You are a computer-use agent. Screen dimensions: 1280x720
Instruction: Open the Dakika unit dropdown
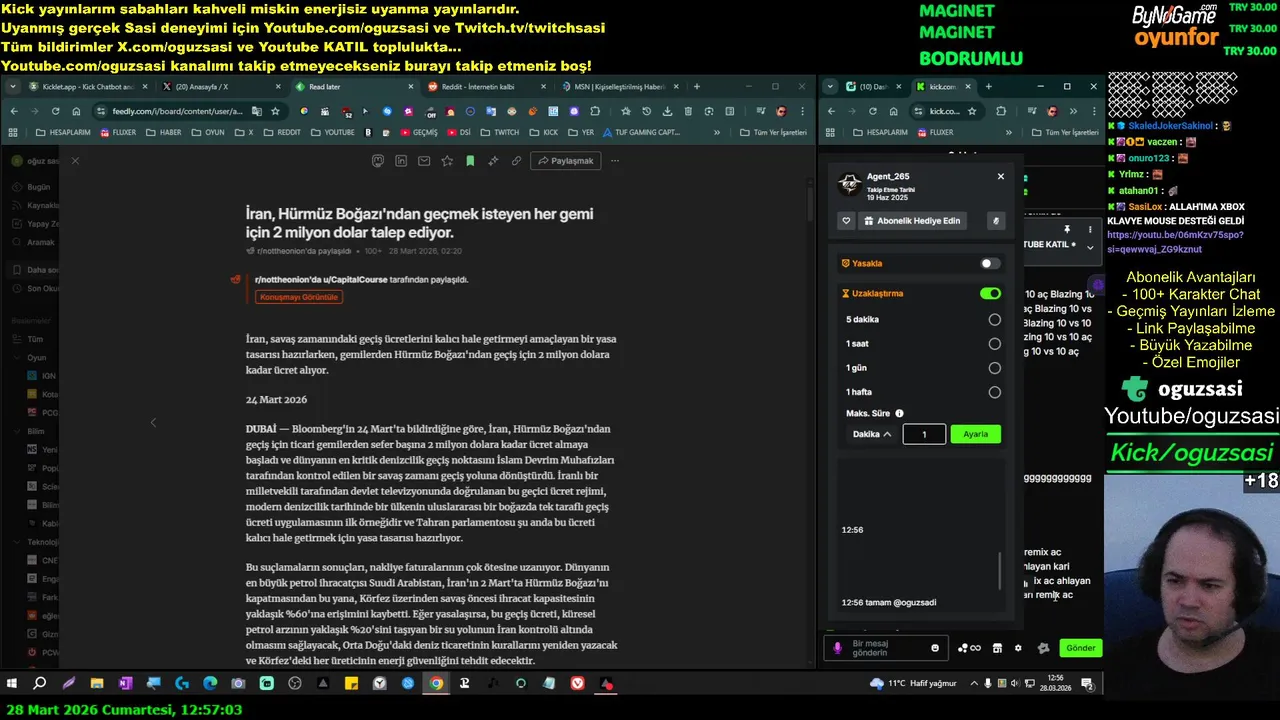click(x=872, y=434)
